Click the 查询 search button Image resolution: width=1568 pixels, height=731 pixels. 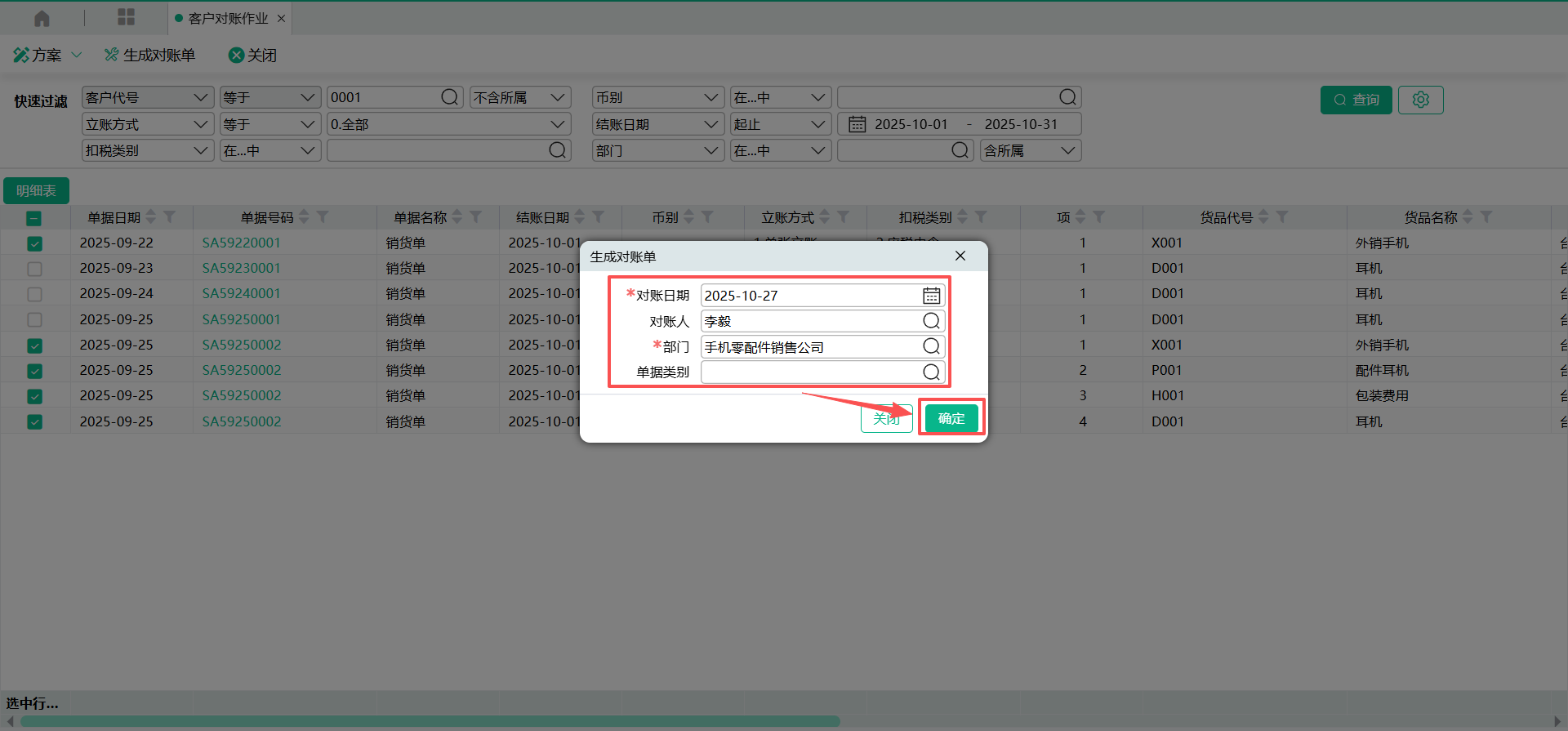pyautogui.click(x=1356, y=100)
